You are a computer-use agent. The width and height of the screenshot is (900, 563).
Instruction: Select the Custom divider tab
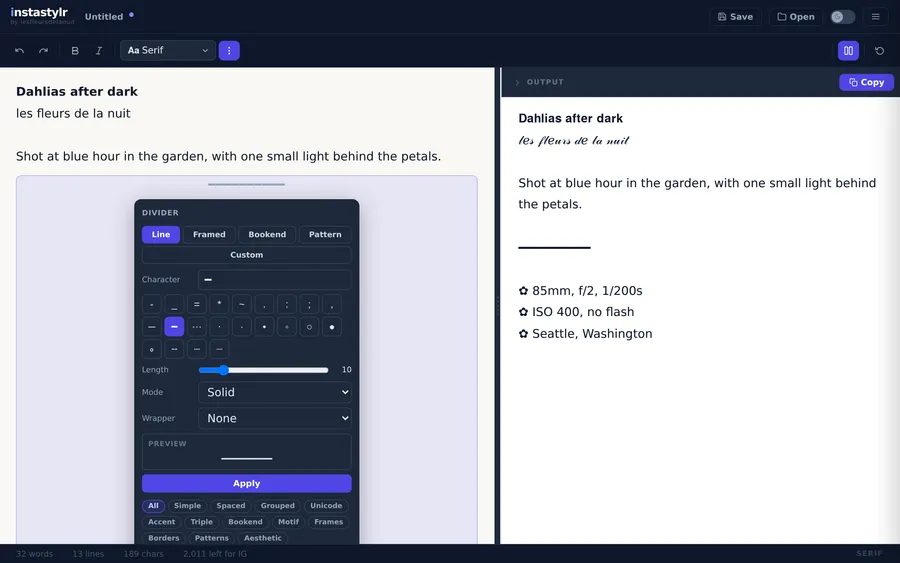coord(247,255)
